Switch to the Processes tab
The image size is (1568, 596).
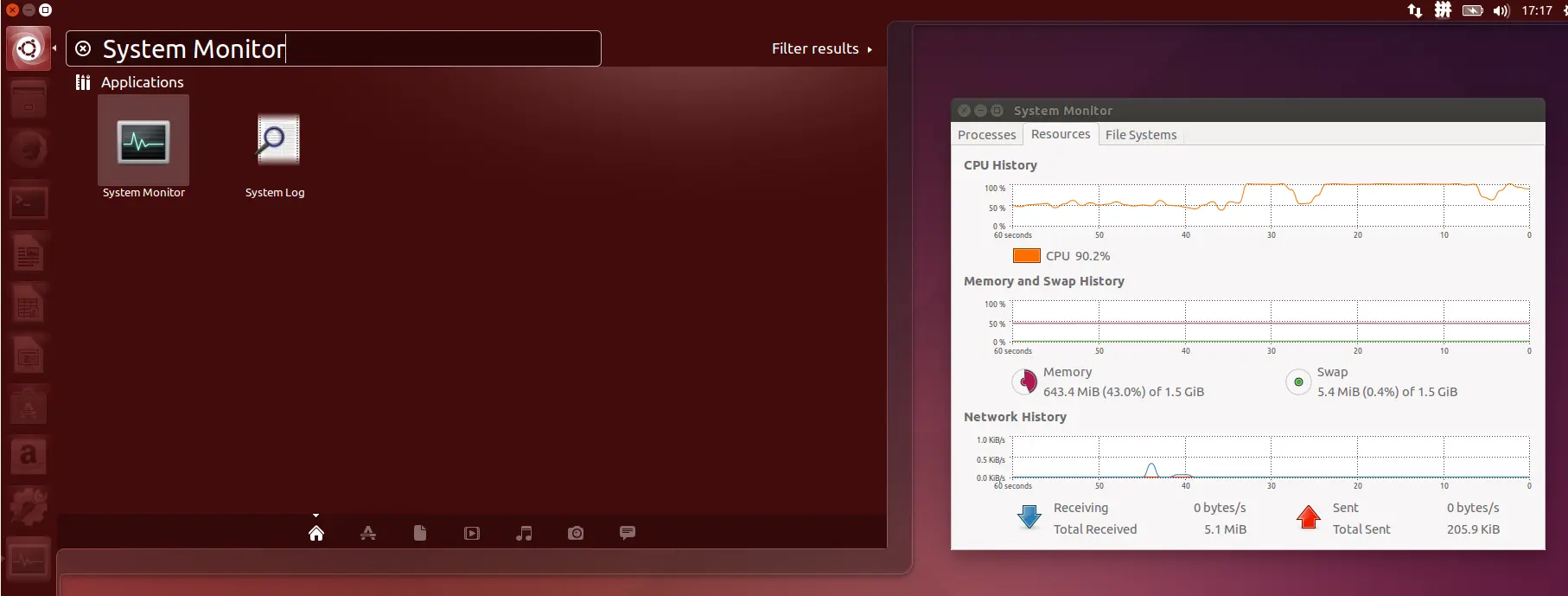click(x=986, y=134)
